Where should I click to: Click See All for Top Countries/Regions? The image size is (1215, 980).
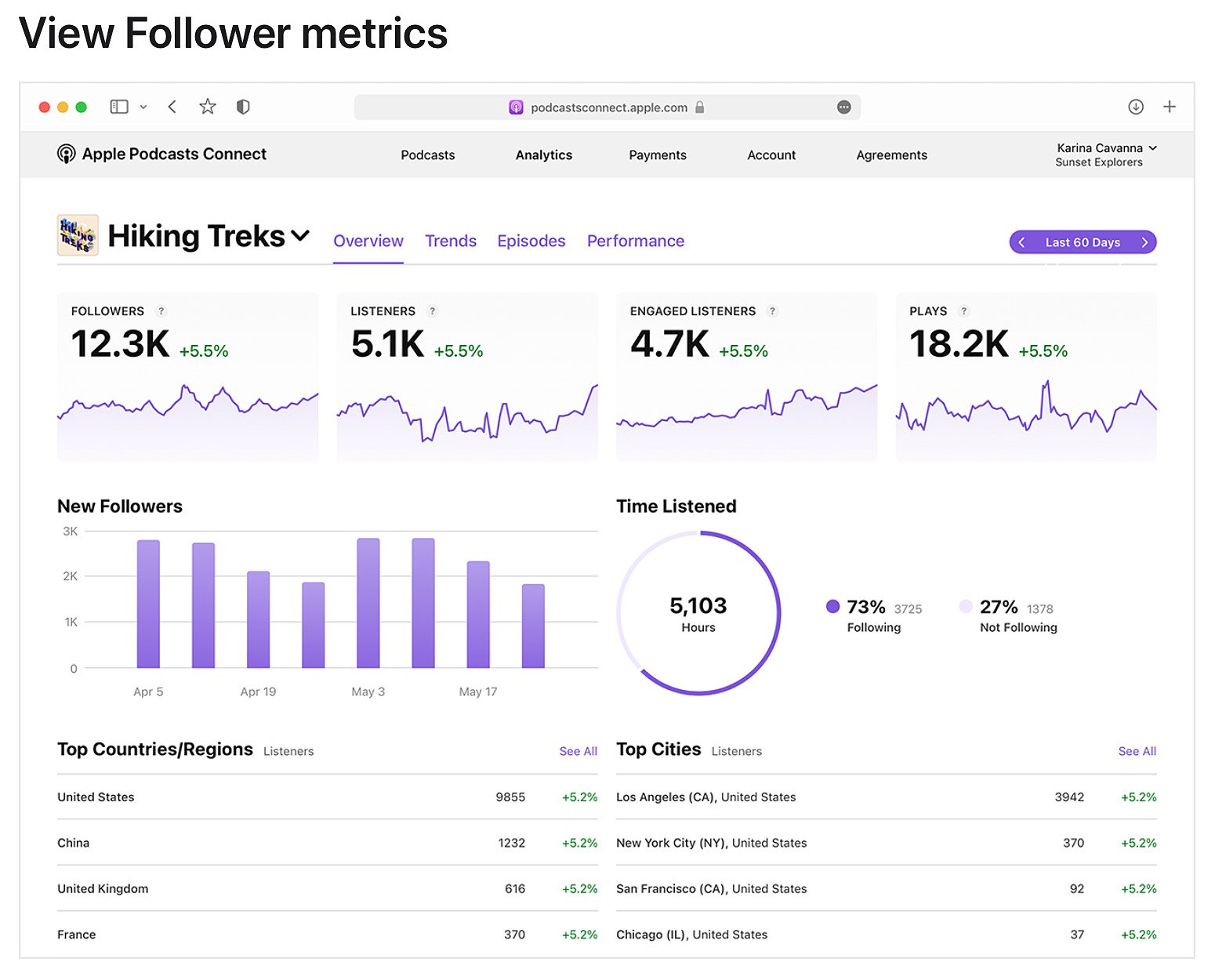click(x=578, y=751)
